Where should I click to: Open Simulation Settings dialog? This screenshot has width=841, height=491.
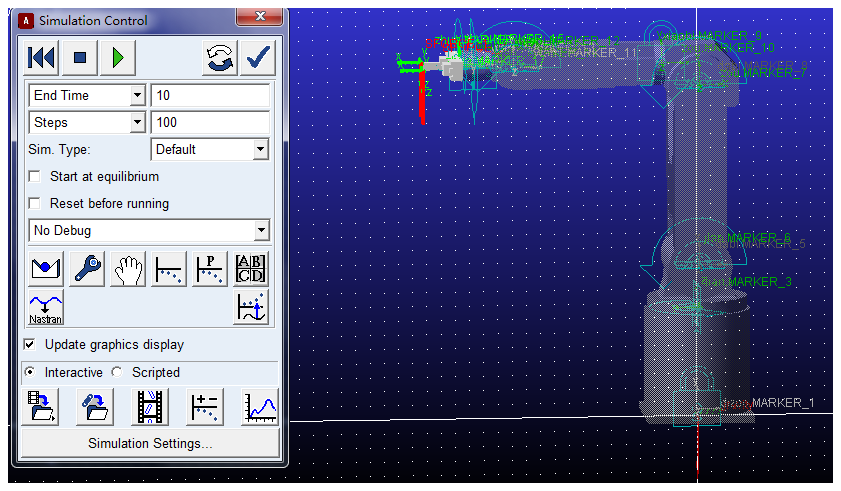point(150,443)
